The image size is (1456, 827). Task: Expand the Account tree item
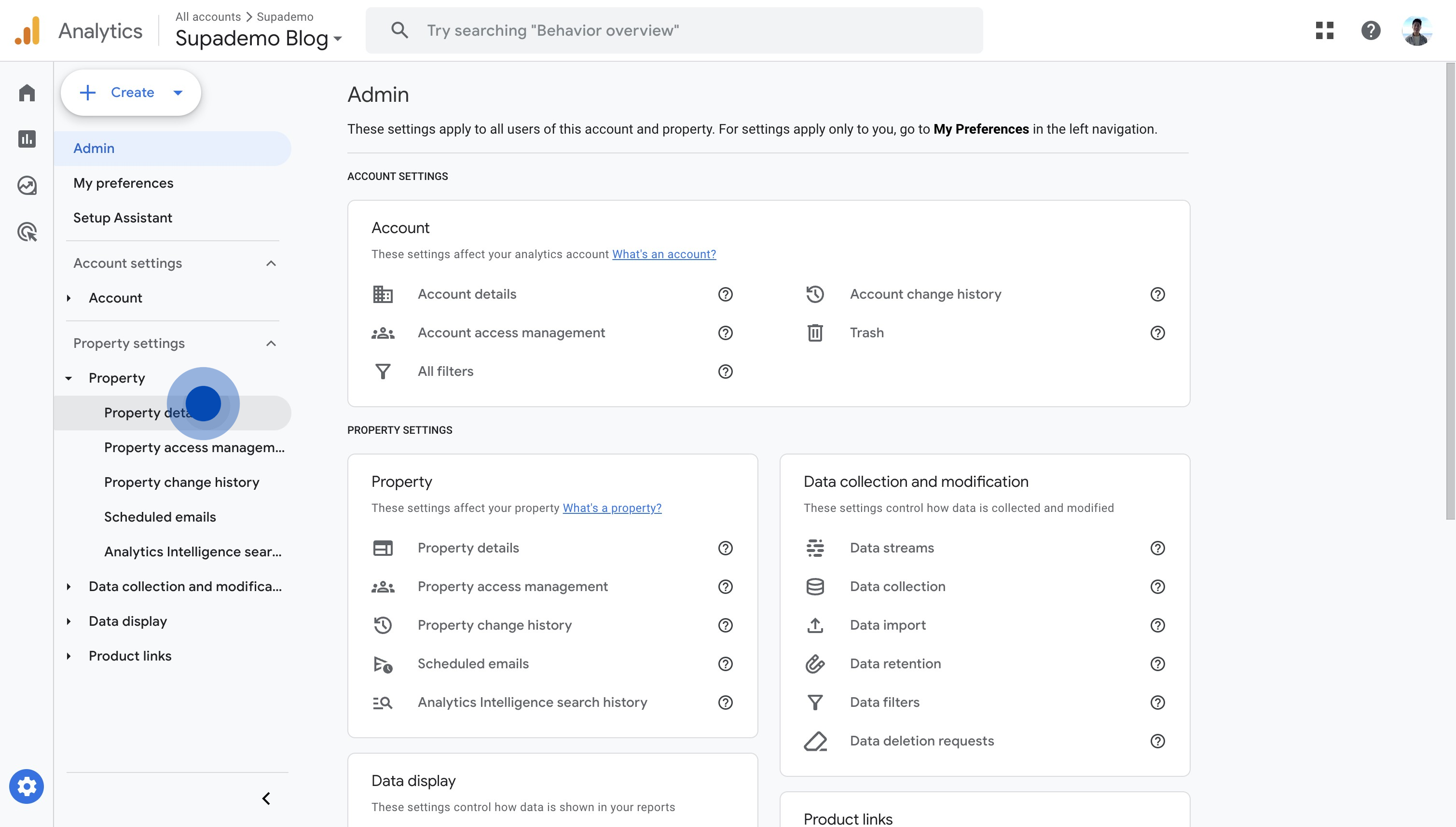69,298
